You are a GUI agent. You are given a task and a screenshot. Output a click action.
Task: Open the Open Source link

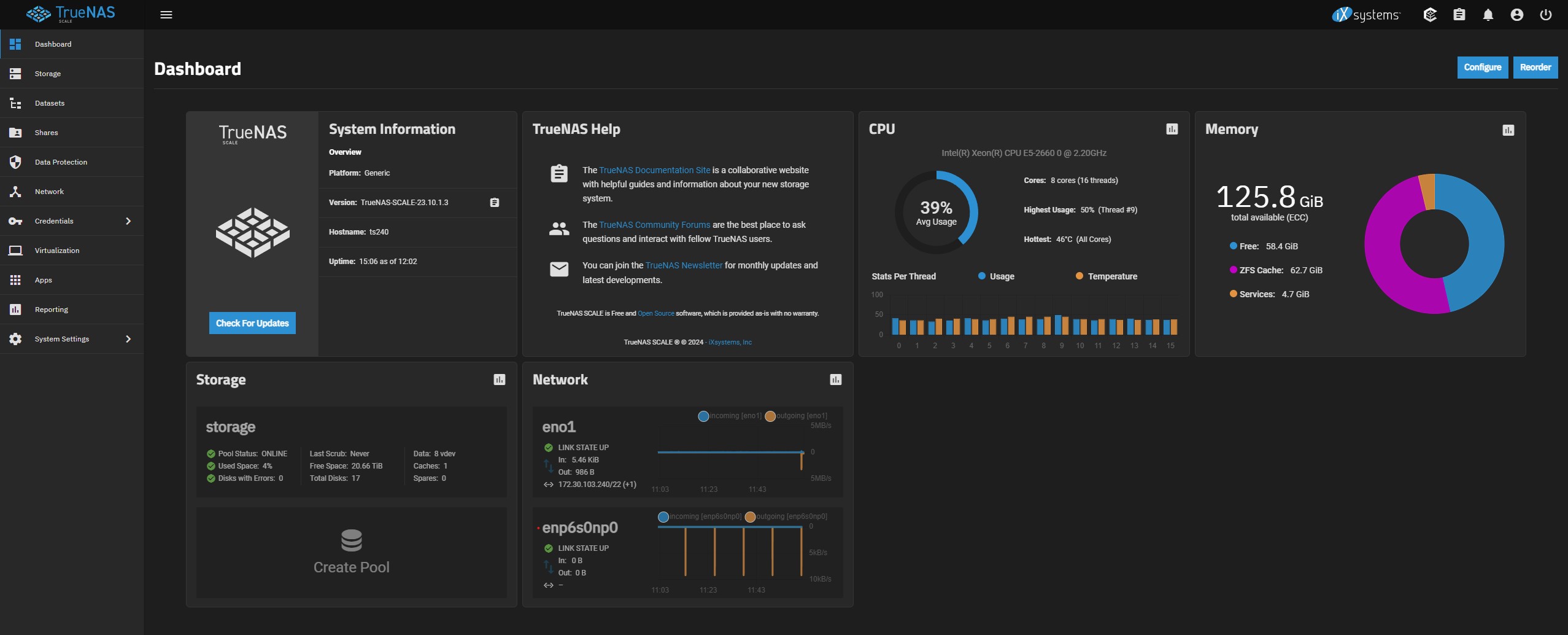click(655, 313)
